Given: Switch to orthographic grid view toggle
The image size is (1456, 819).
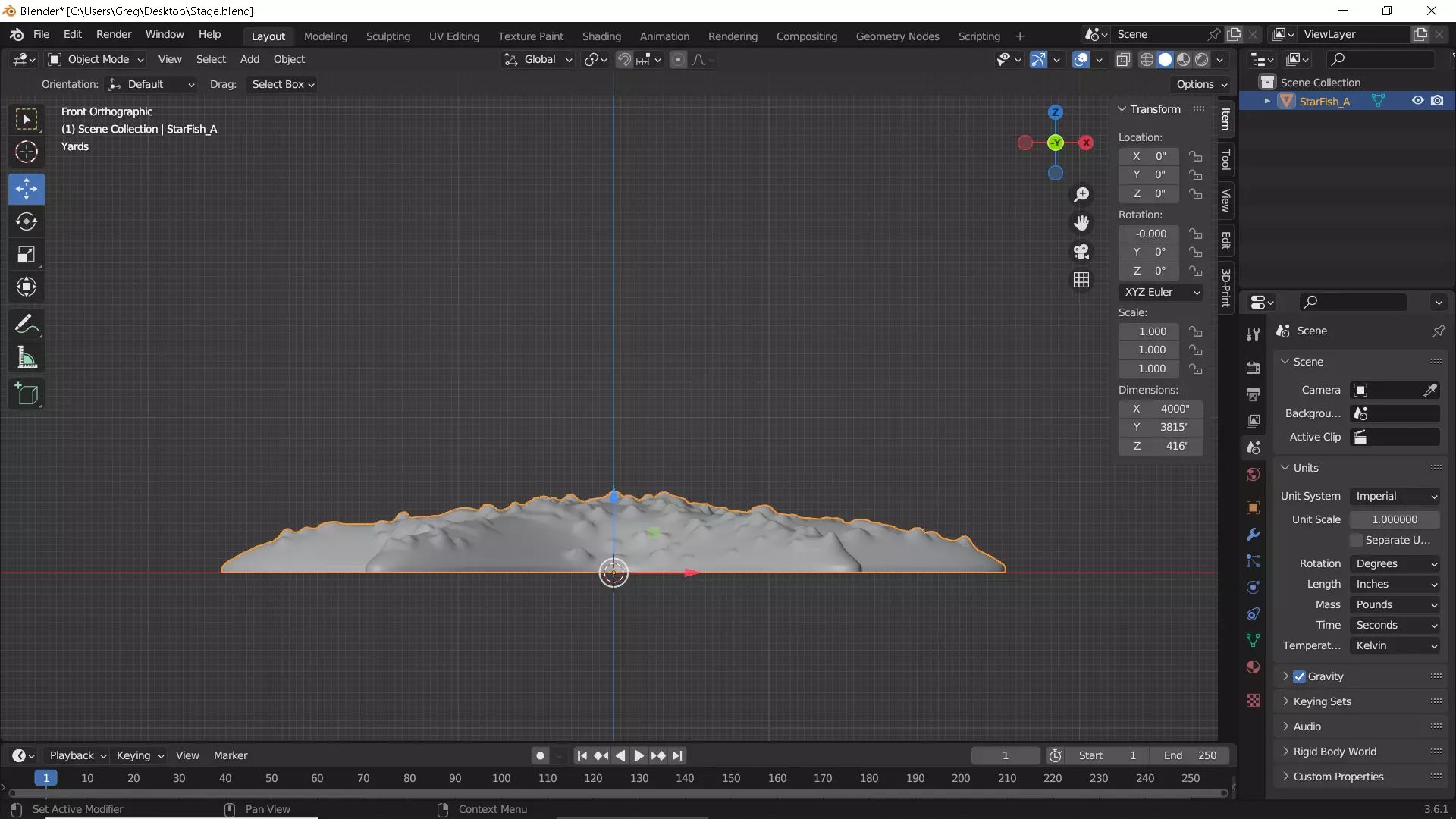Looking at the screenshot, I should [1081, 280].
